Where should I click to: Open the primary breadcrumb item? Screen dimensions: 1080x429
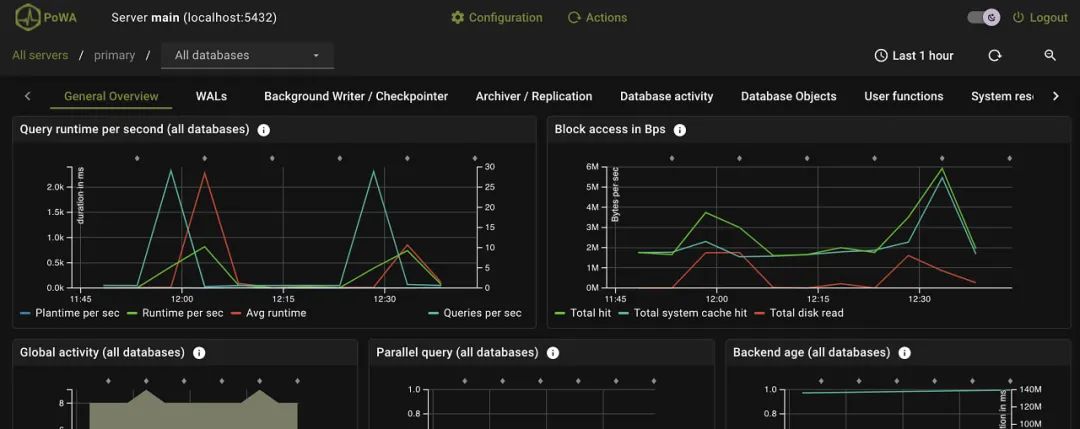pyautogui.click(x=114, y=55)
